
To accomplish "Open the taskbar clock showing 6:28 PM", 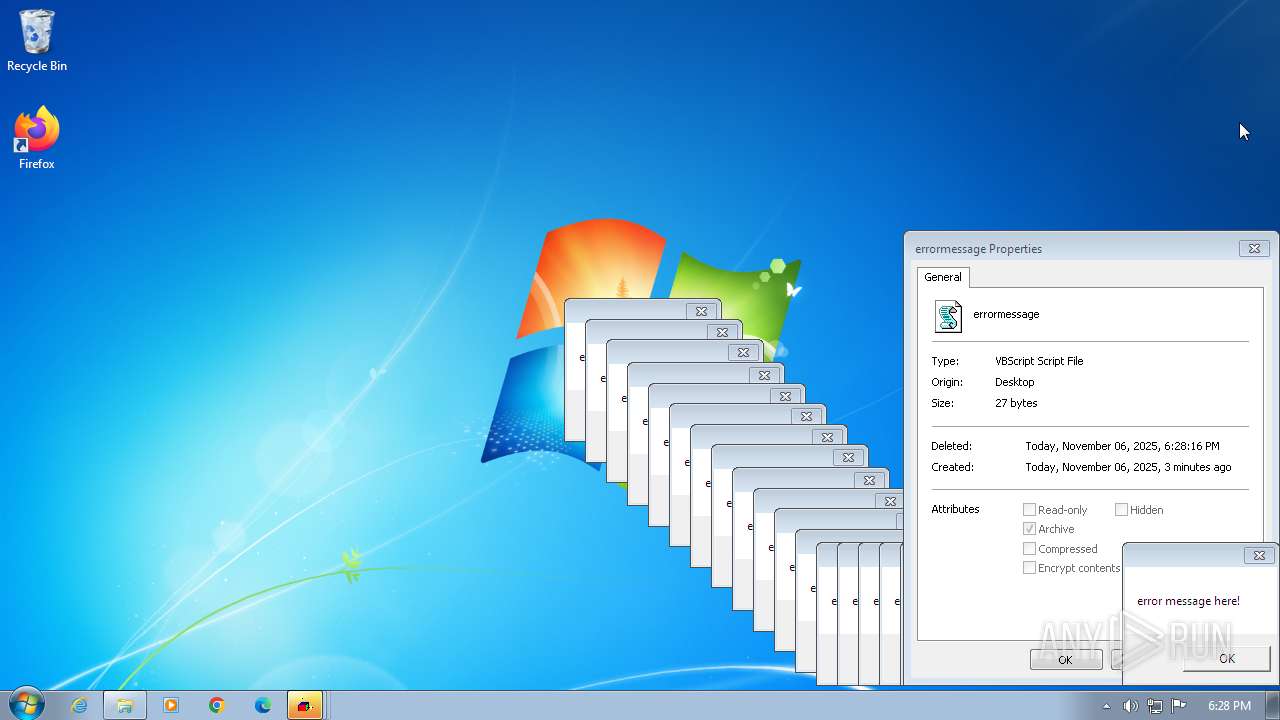I will pyautogui.click(x=1229, y=706).
